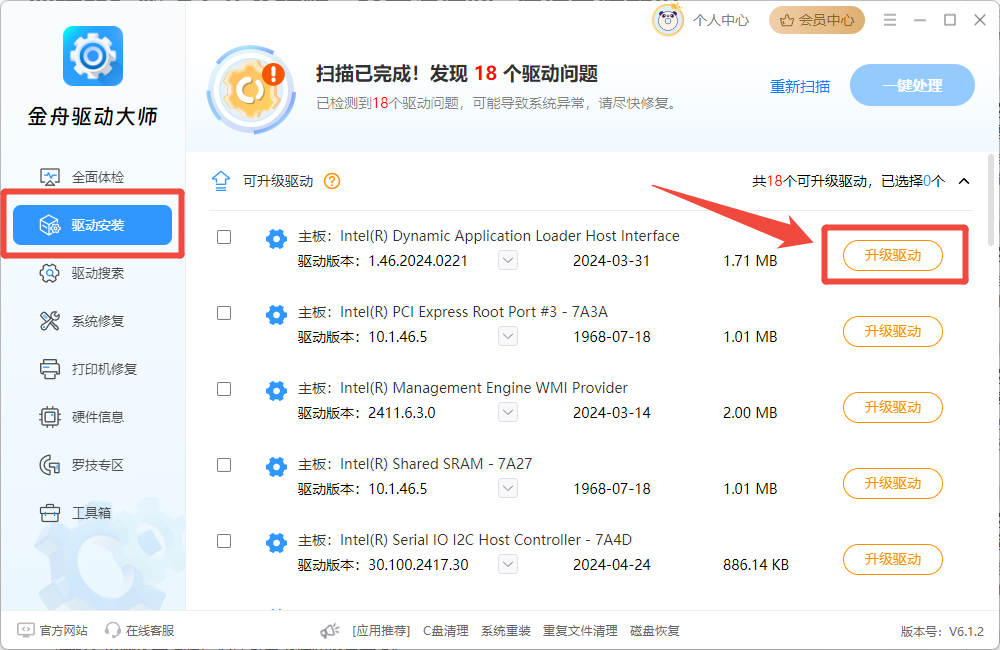Click 升级驱动 for Serial IO I2C Host Controller
Screen dimensions: 1000x650
coord(893,559)
